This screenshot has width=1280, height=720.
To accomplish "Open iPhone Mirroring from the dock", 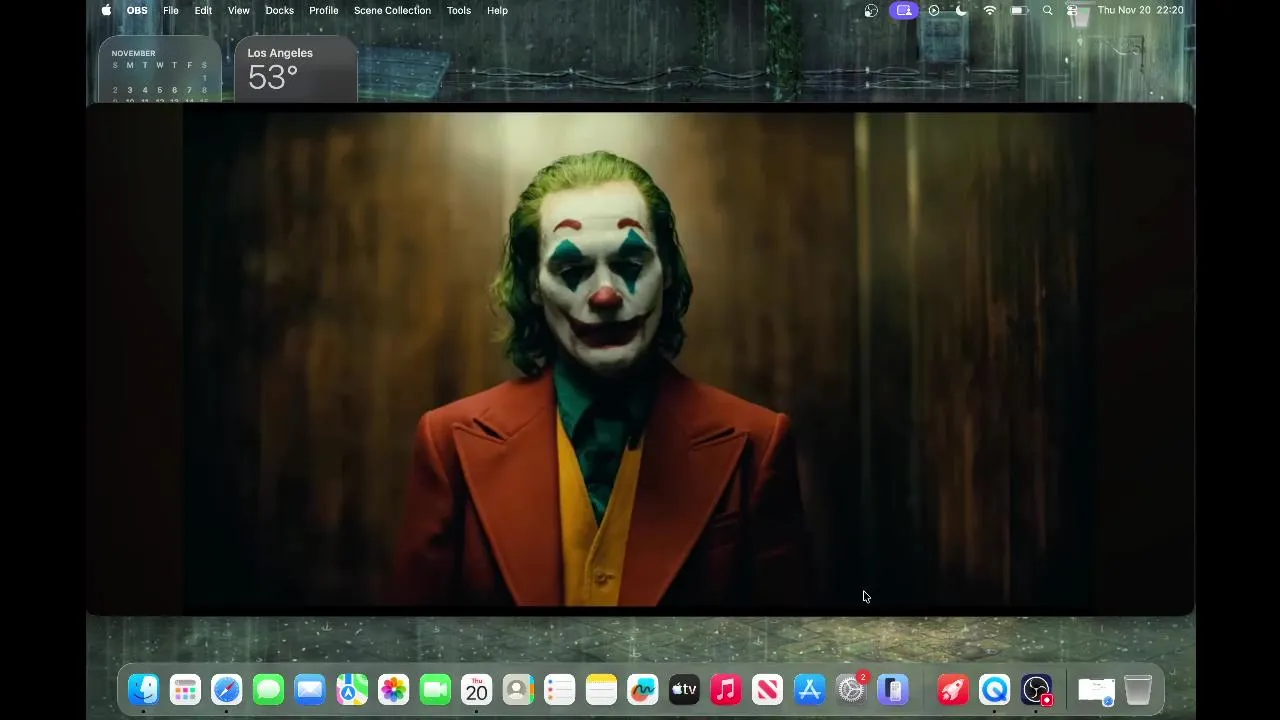I will [892, 689].
